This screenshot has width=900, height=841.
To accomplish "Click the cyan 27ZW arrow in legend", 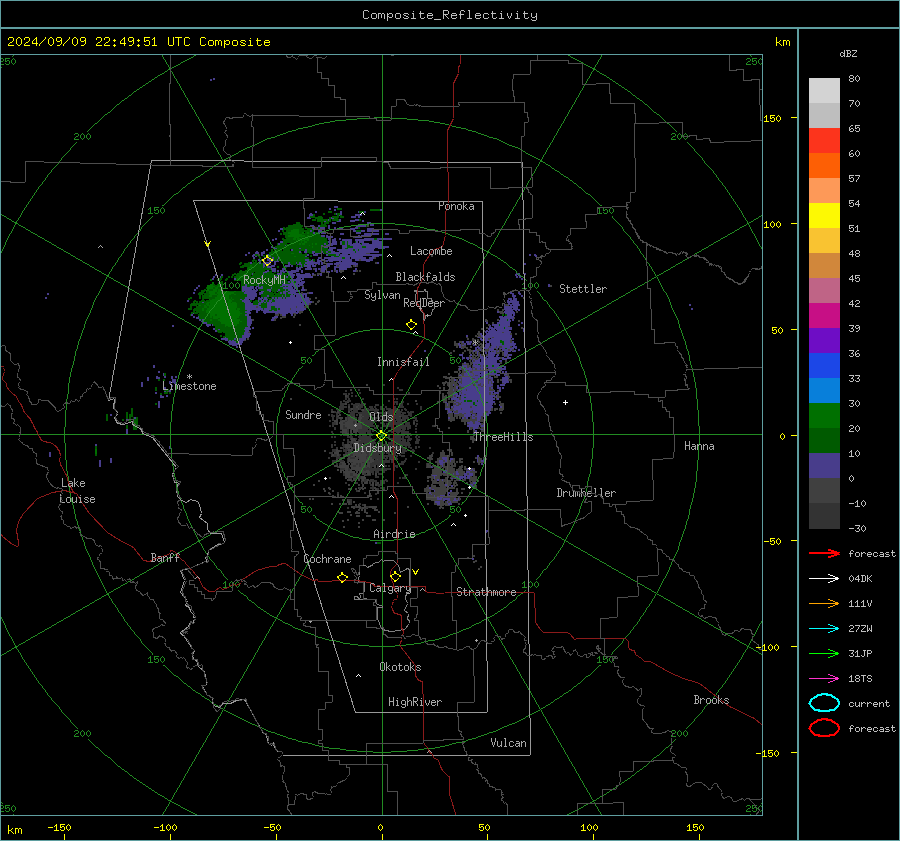I will tap(824, 629).
